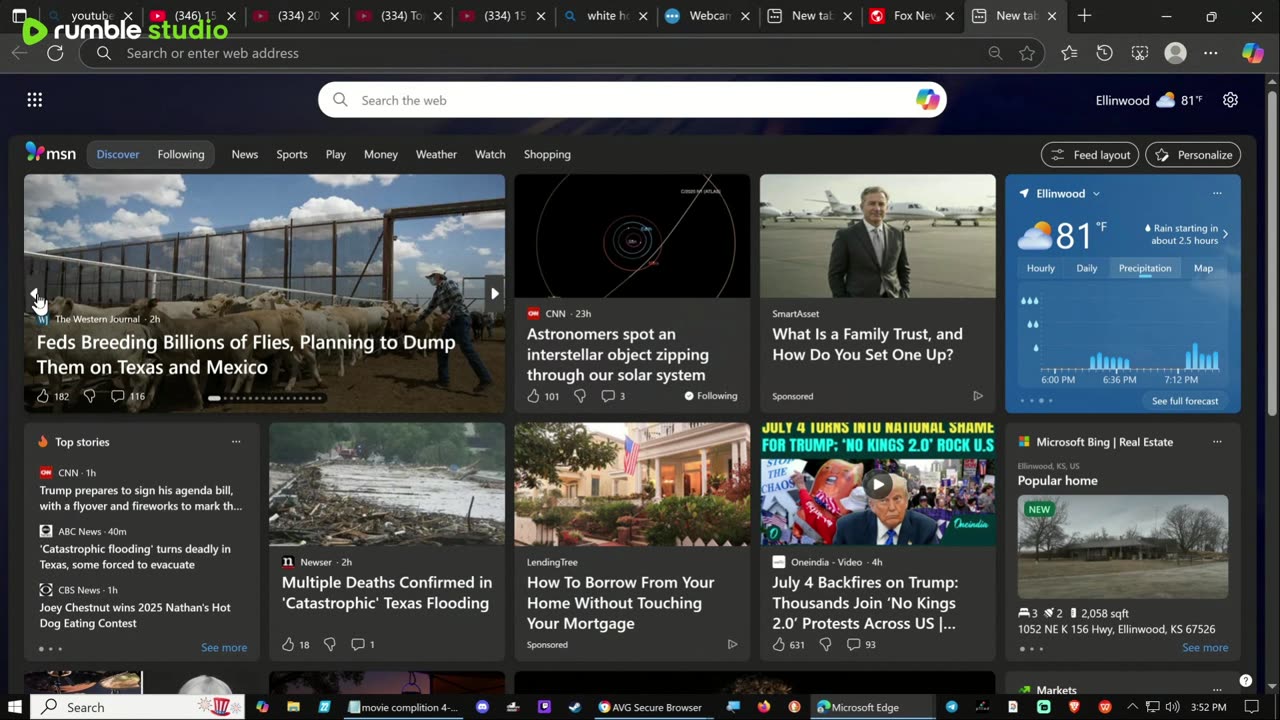Click the ad choices icon on LendingTree card
Viewport: 1280px width, 720px height.
point(732,645)
